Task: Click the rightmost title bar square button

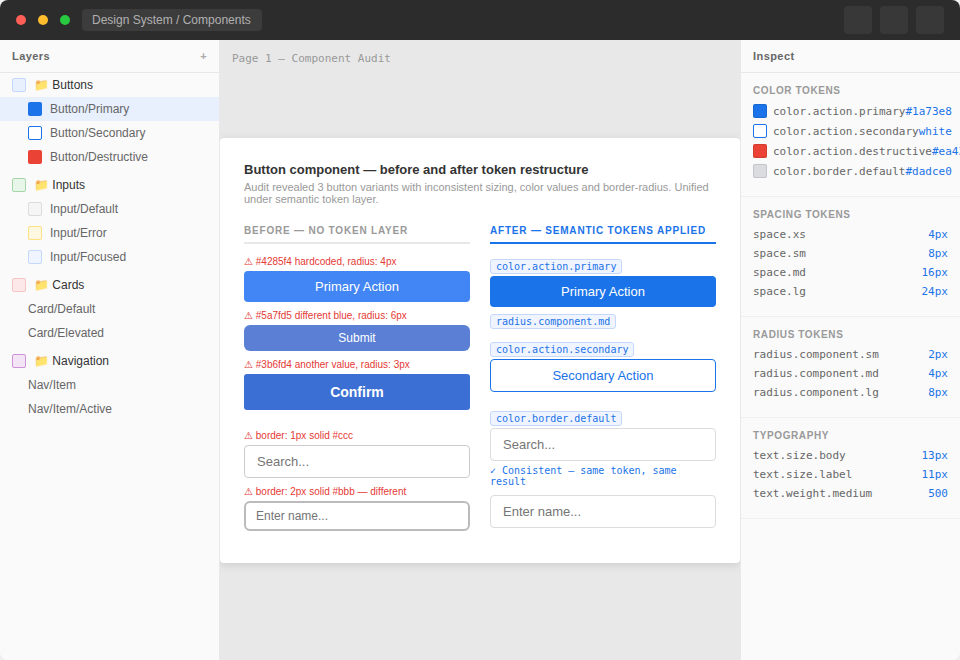Action: click(x=929, y=20)
